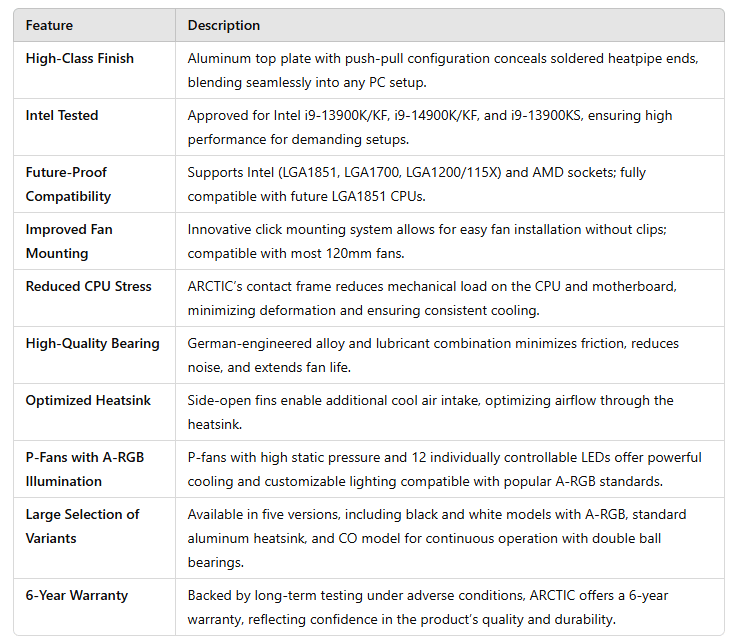Select the five versions availability description

pyautogui.click(x=437, y=538)
